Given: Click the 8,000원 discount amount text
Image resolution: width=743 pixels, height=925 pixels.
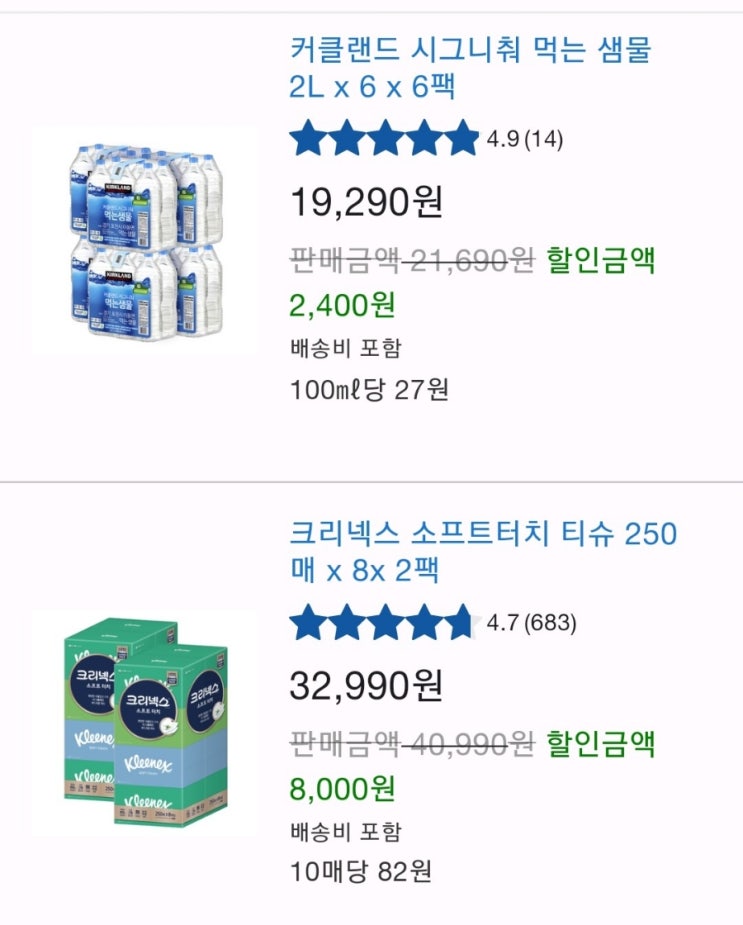Looking at the screenshot, I should [x=342, y=789].
